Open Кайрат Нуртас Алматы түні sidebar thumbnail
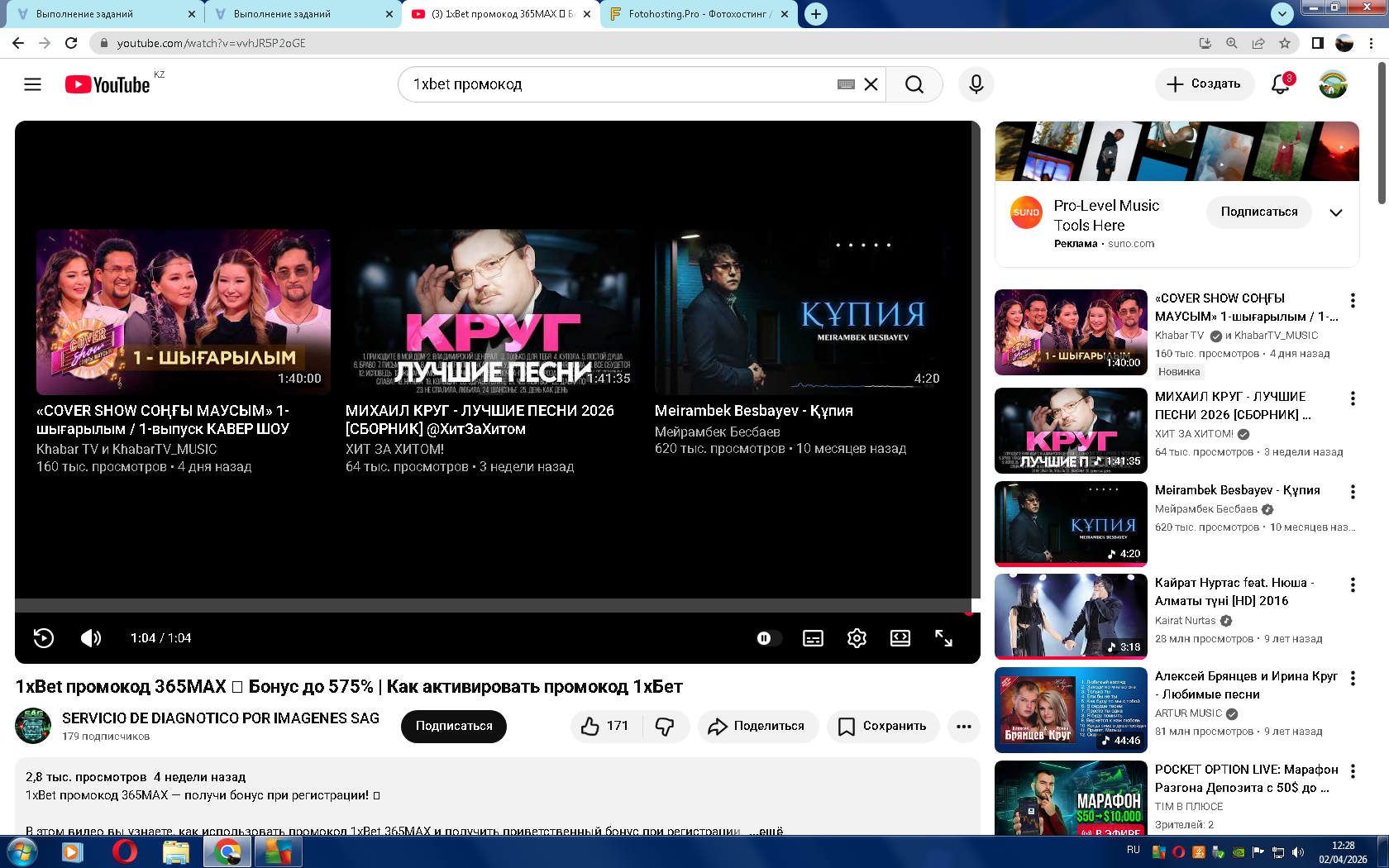Screen dimensions: 1389x868 pyautogui.click(x=1071, y=616)
